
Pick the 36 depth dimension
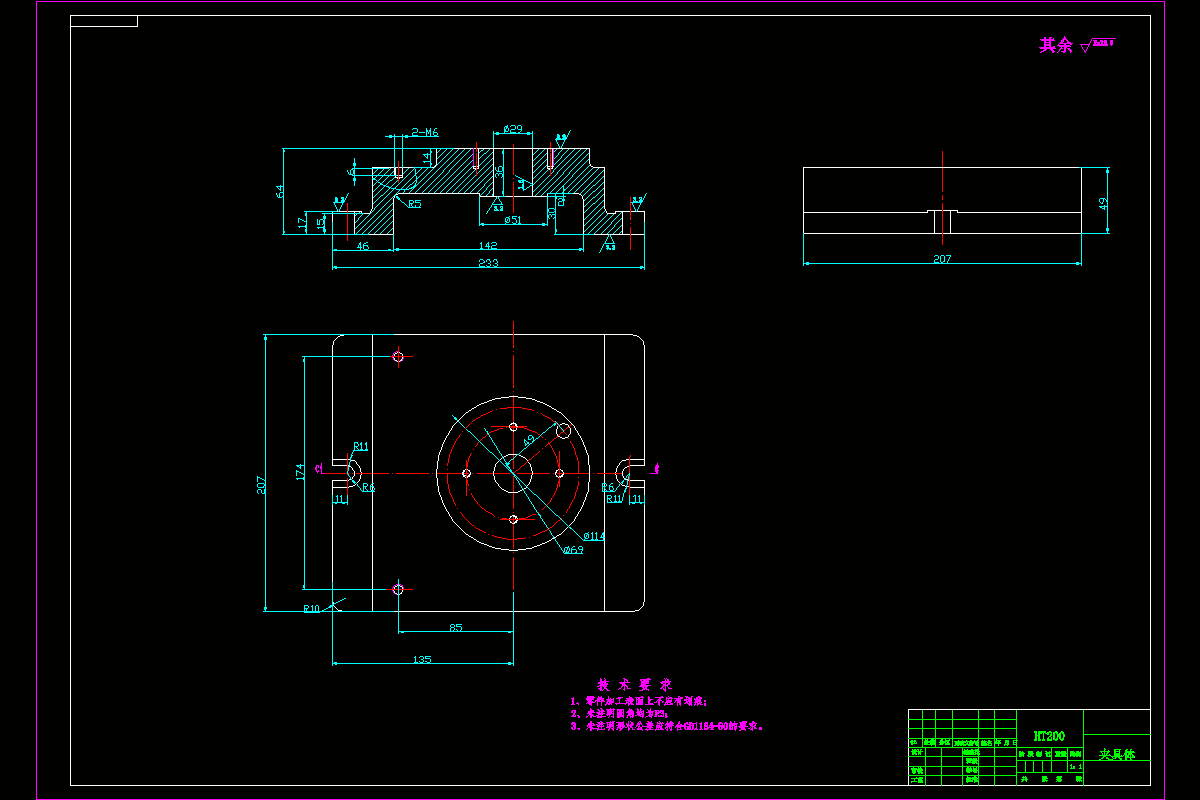pyautogui.click(x=500, y=172)
